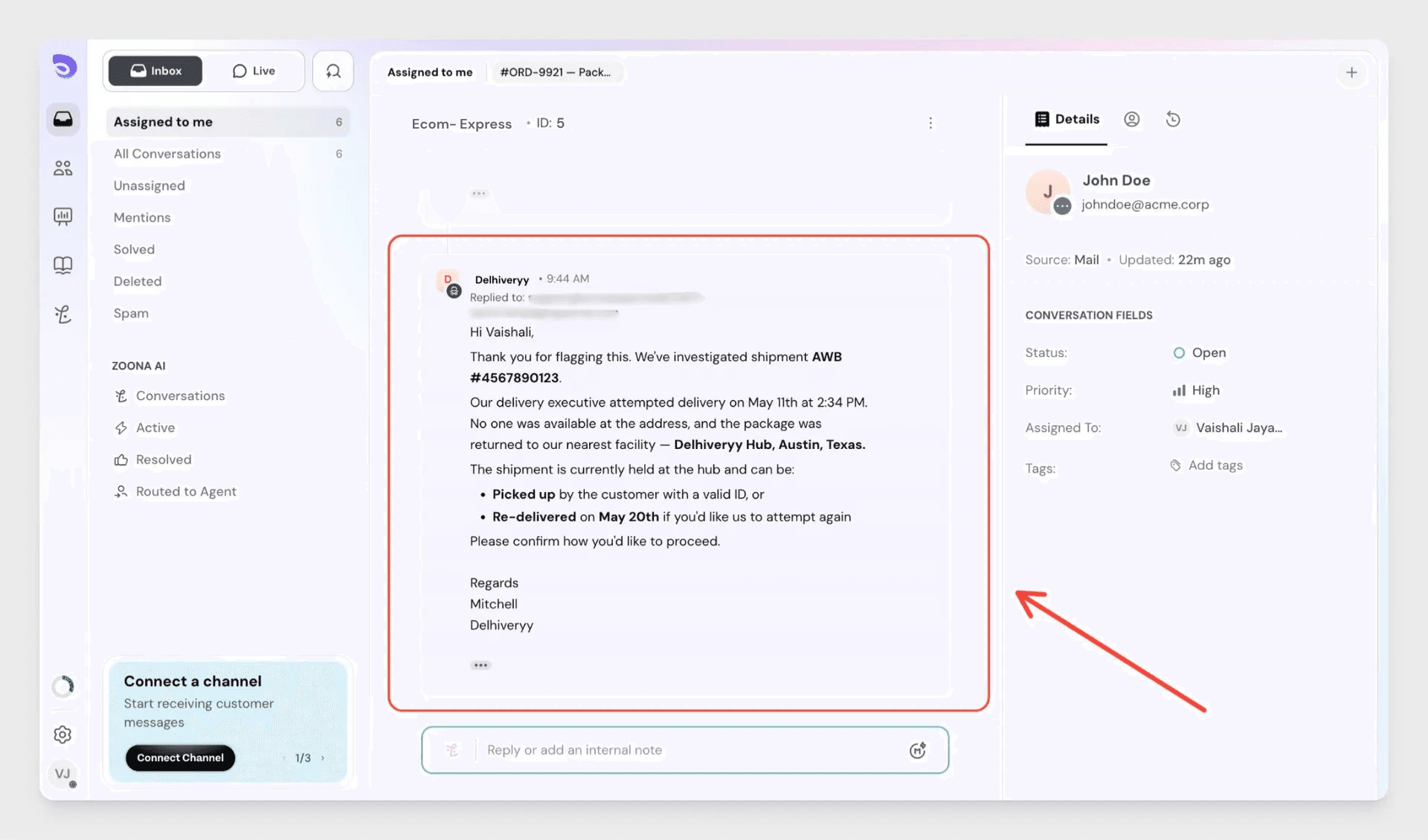1428x840 pixels.
Task: Open the contacts people sidebar icon
Action: pos(63,168)
